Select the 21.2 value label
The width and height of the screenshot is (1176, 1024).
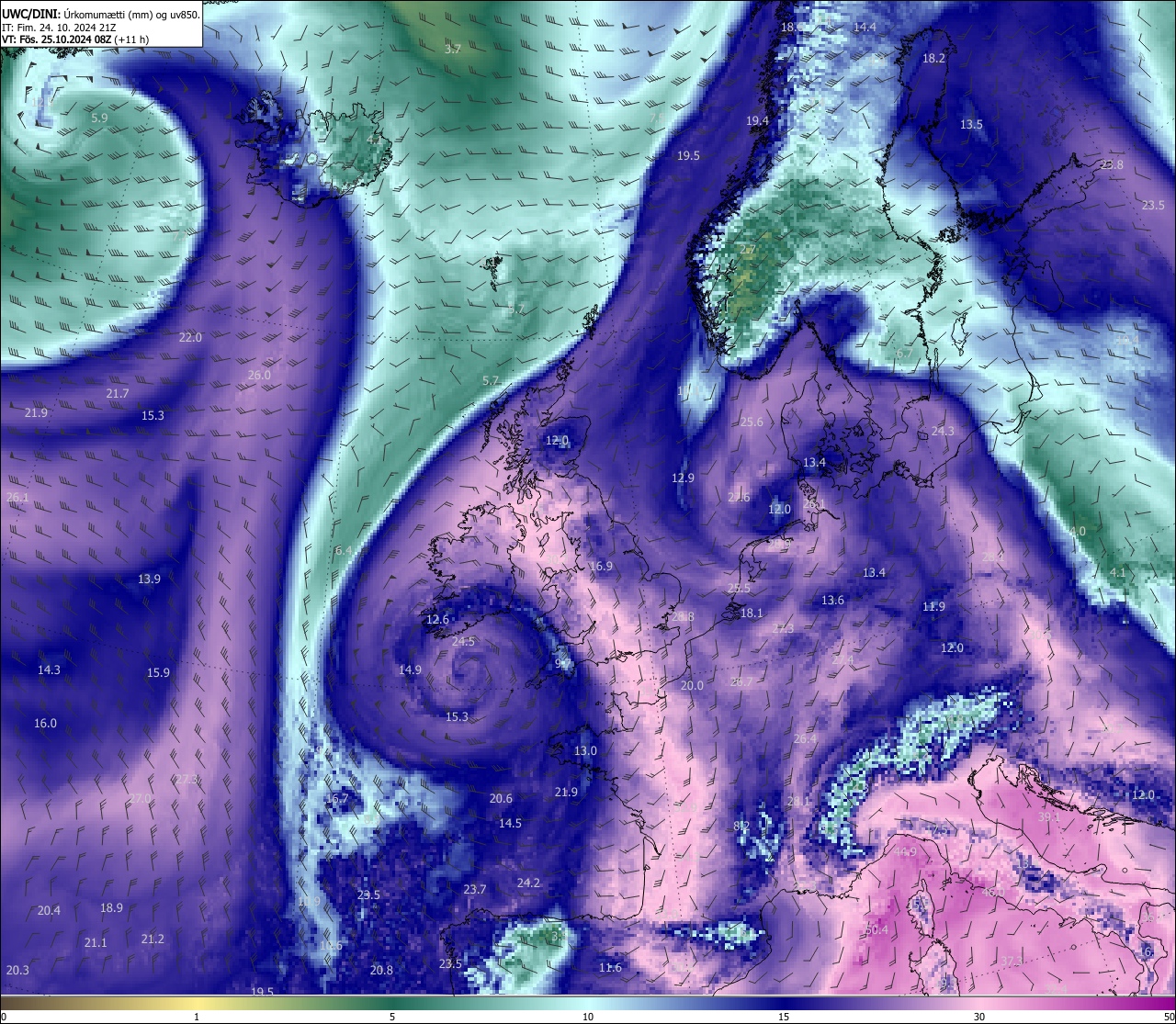(153, 940)
